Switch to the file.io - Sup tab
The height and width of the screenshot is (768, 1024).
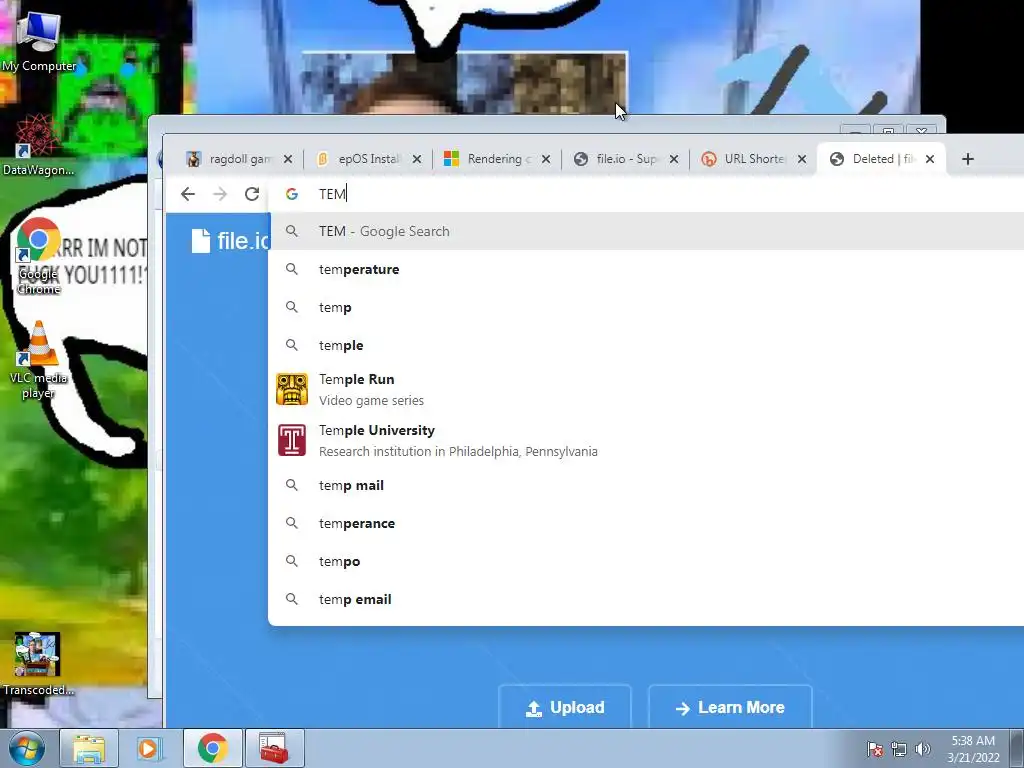tap(625, 159)
